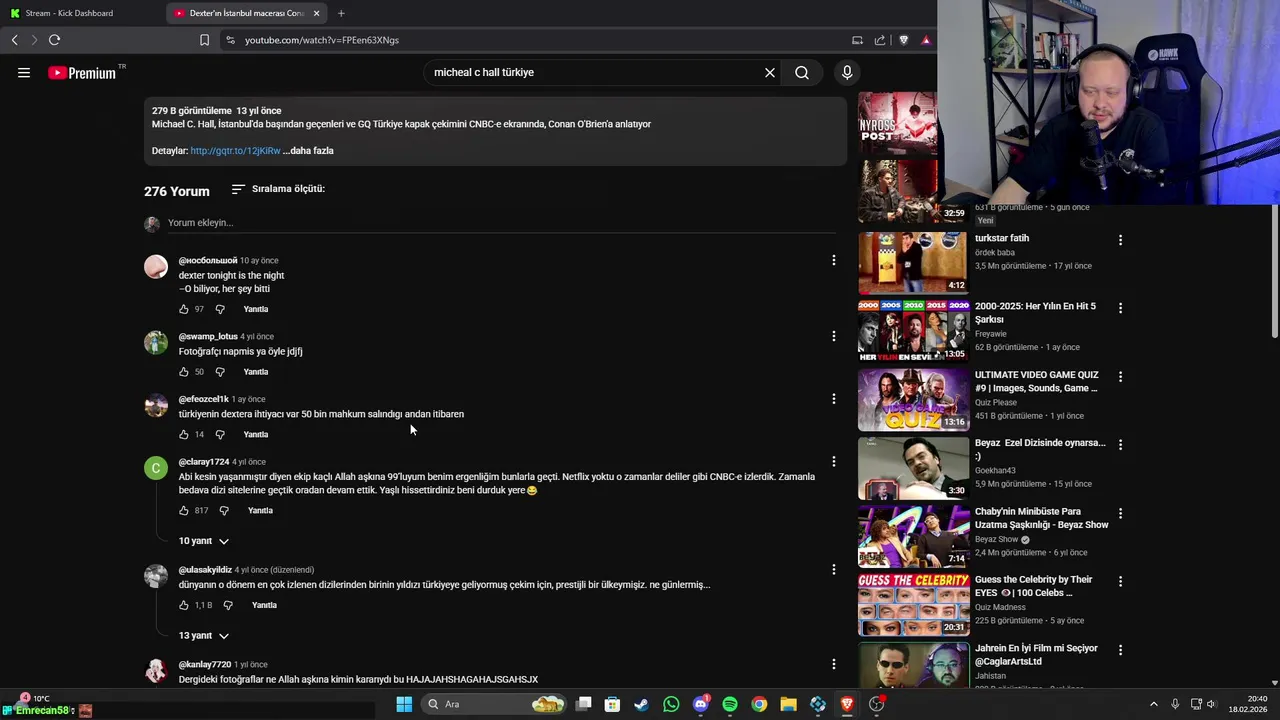The height and width of the screenshot is (720, 1280).
Task: Open Sıralama ölçütü sort dropdown
Action: tap(278, 189)
